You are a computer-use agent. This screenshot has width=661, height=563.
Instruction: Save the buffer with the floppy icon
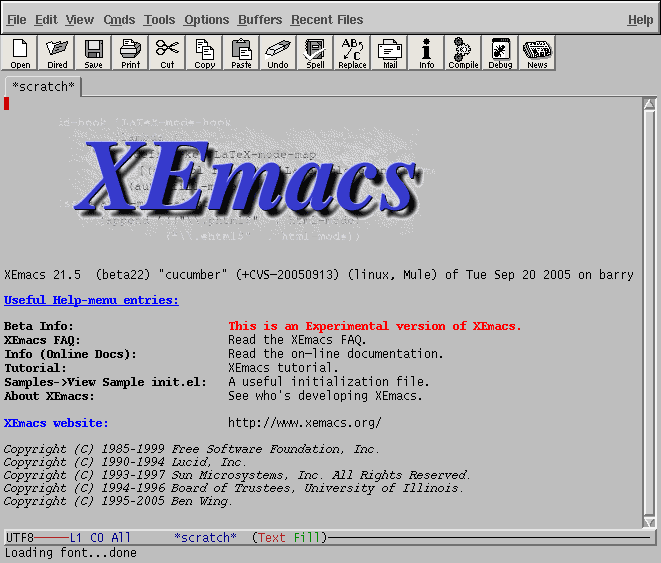tap(93, 53)
